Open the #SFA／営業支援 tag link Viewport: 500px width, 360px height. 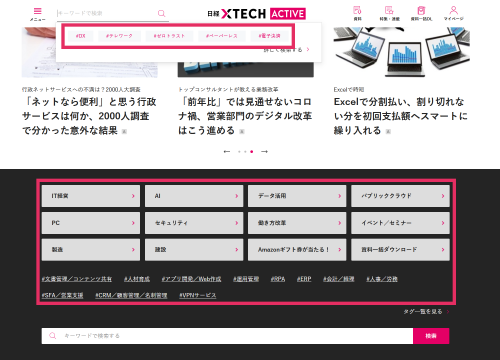tap(62, 295)
